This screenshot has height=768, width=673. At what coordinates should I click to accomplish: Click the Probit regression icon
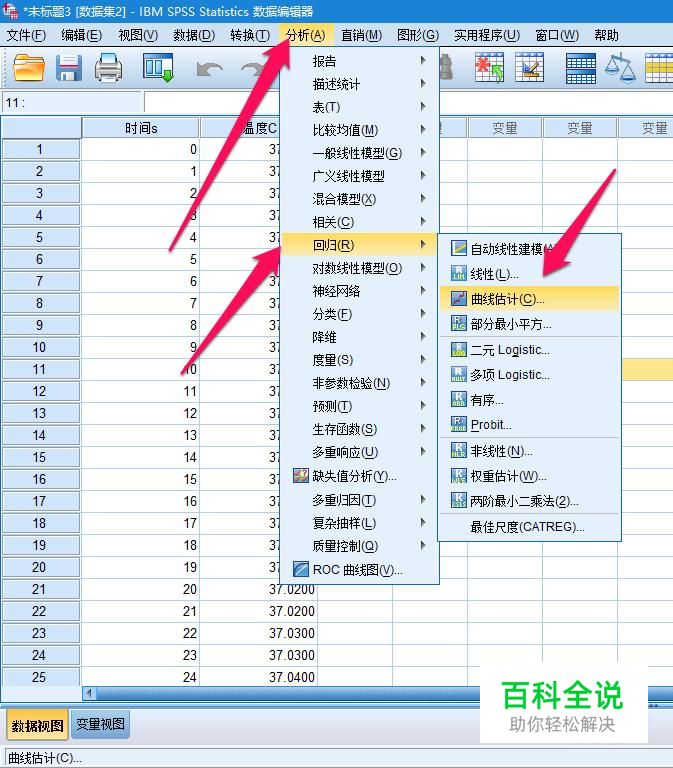(x=458, y=424)
